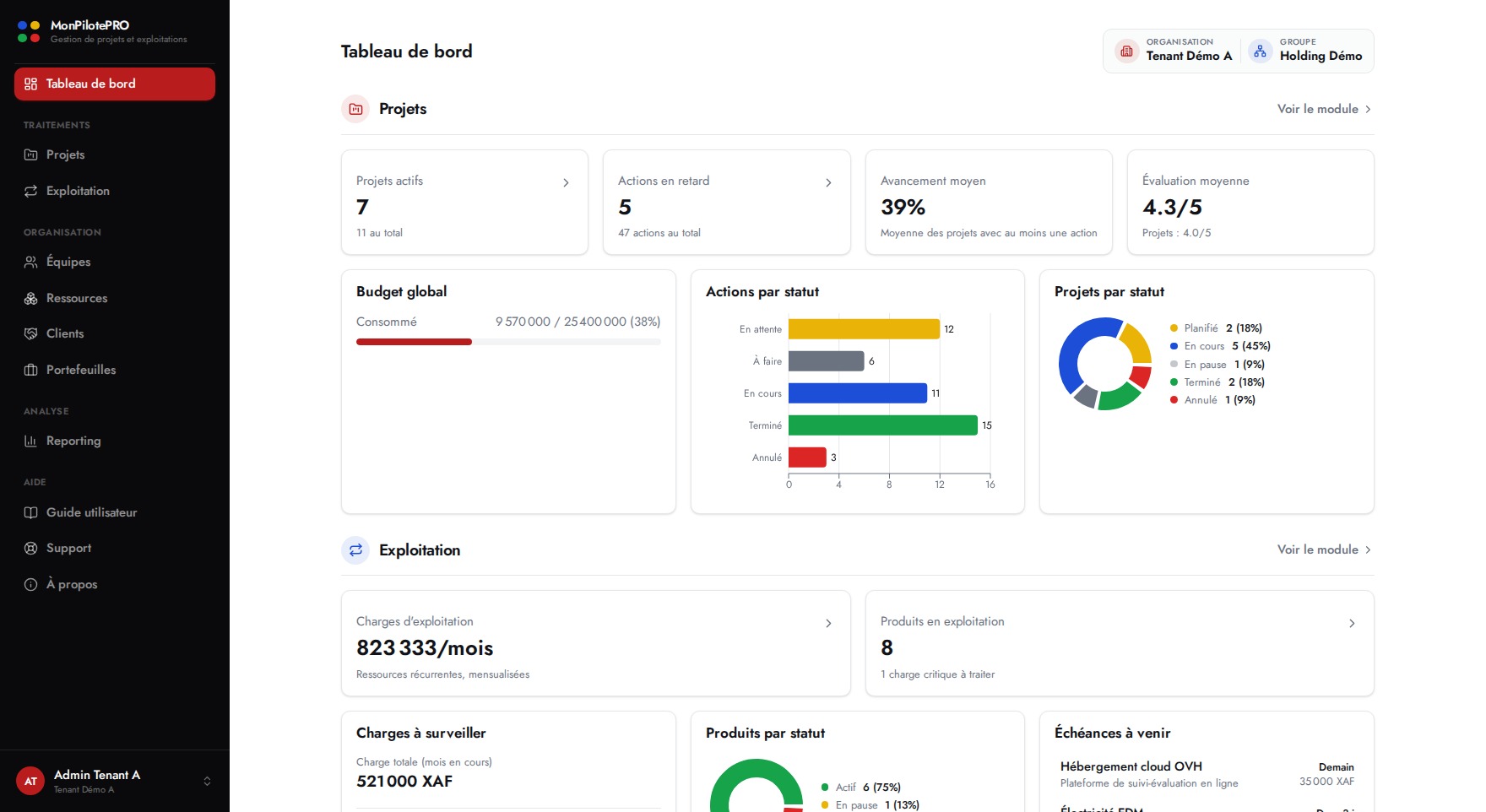Click the blue Exploitation section icon

[355, 550]
